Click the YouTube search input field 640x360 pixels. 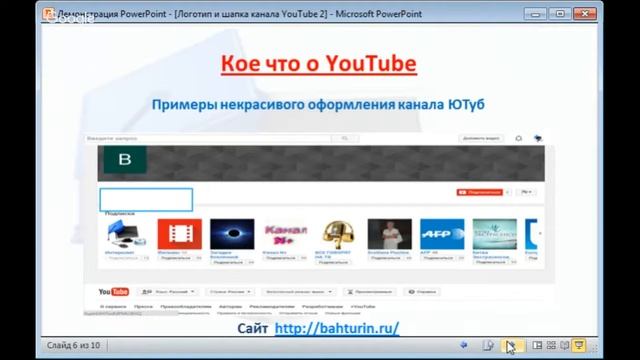click(208, 138)
